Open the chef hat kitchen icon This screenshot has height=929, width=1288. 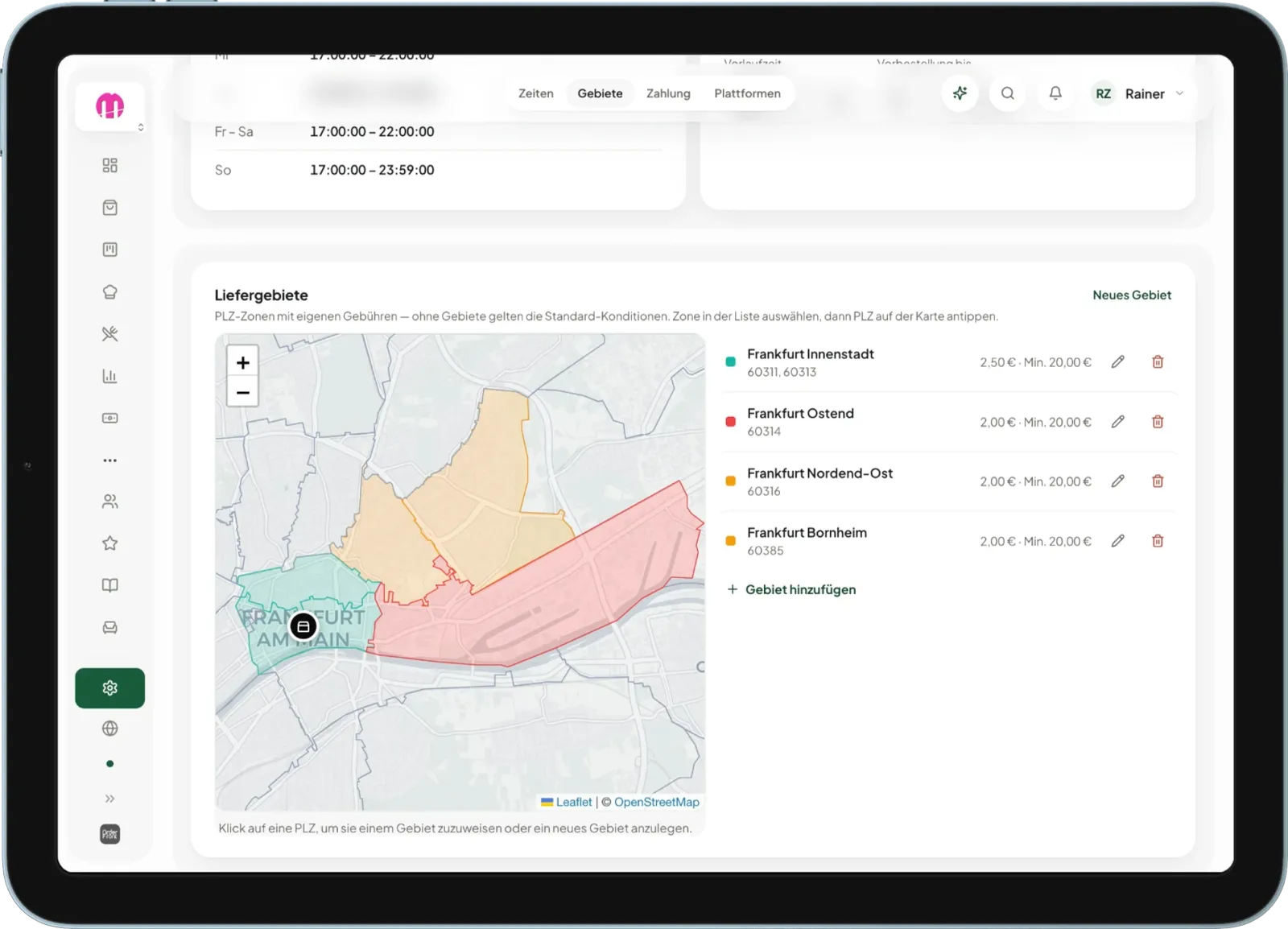click(110, 291)
